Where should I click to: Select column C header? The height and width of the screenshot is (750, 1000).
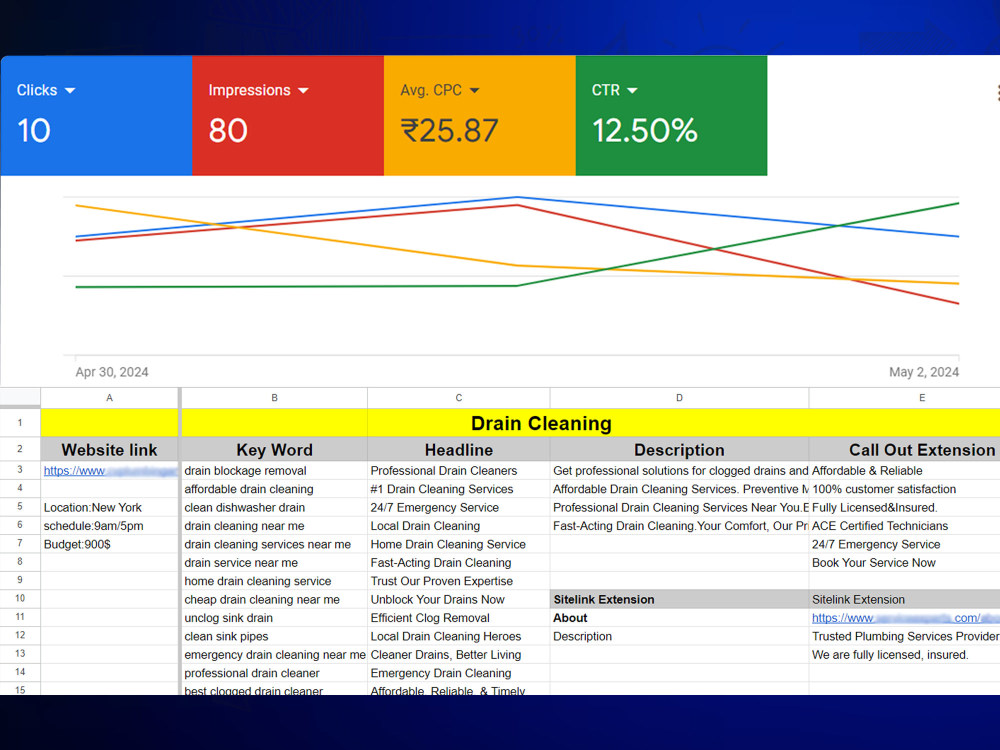coord(459,397)
